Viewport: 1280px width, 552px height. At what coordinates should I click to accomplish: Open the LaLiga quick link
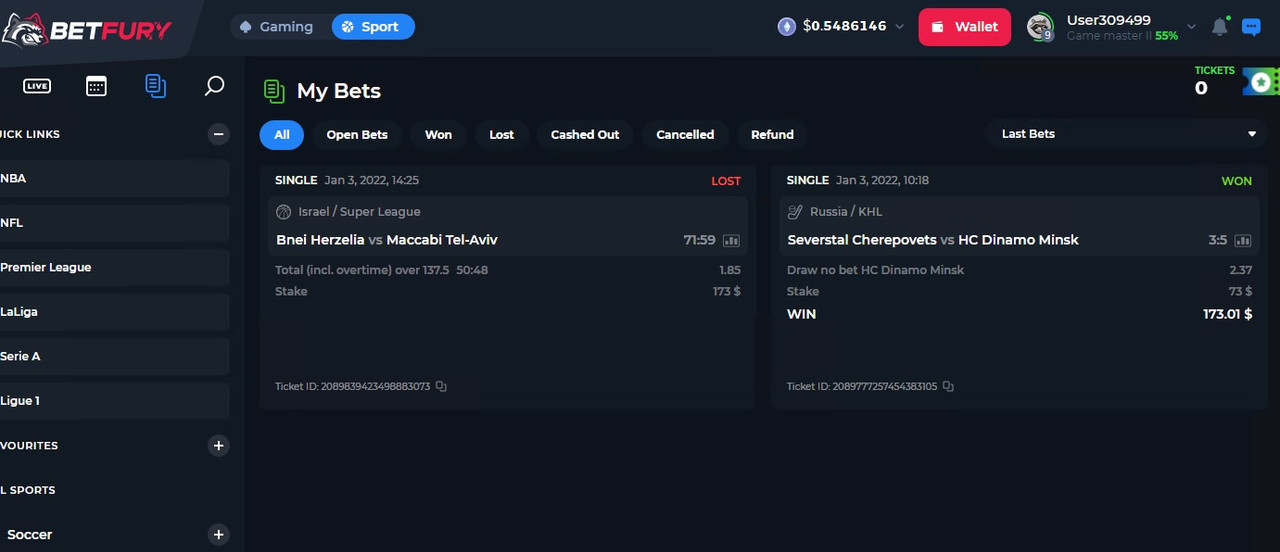pos(114,312)
